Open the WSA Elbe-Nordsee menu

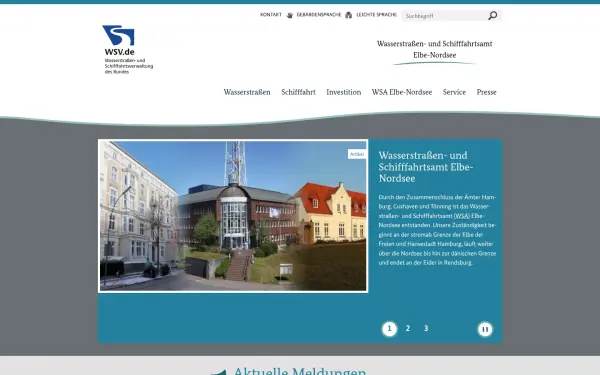coord(402,92)
